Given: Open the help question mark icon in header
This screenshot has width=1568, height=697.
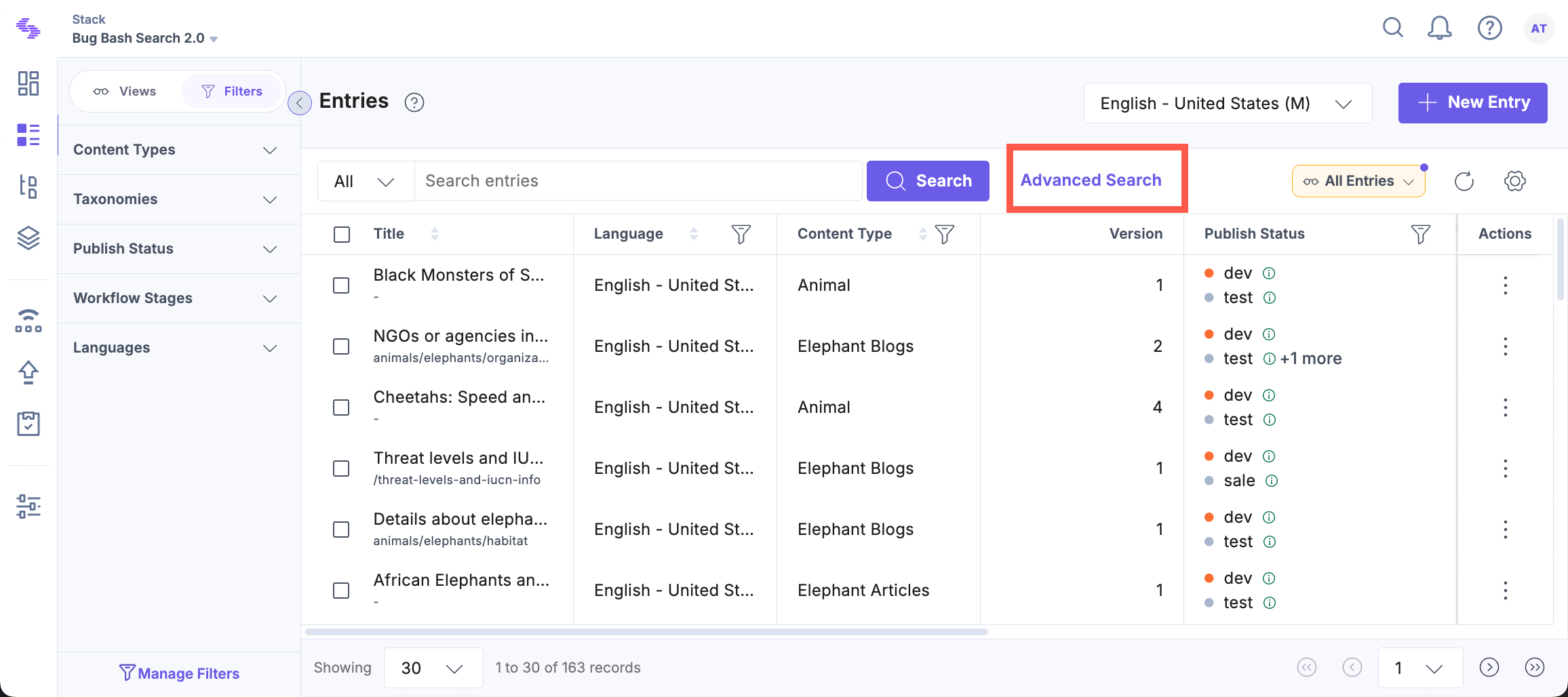Looking at the screenshot, I should (x=1489, y=28).
